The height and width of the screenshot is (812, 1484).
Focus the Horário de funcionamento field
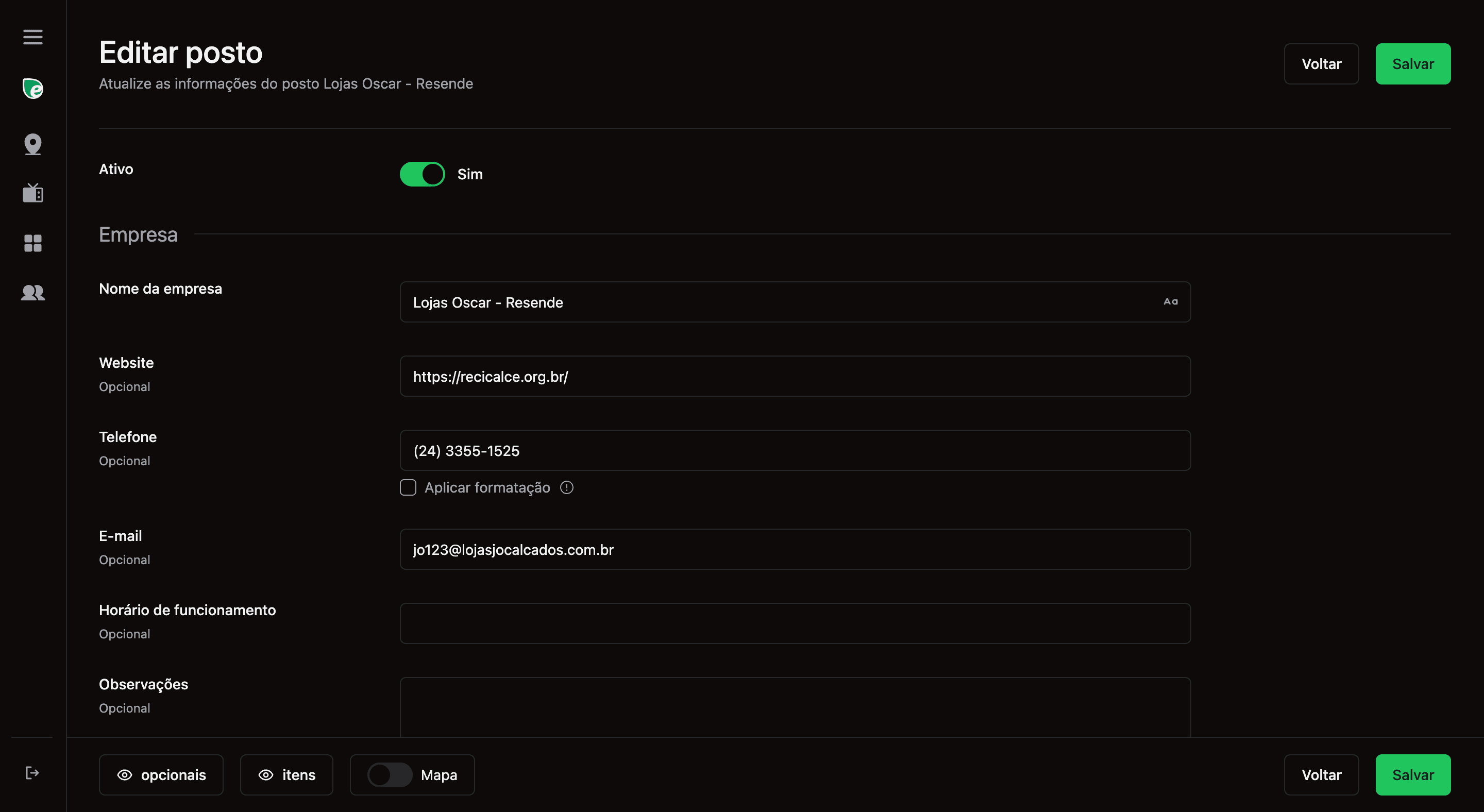(x=795, y=623)
